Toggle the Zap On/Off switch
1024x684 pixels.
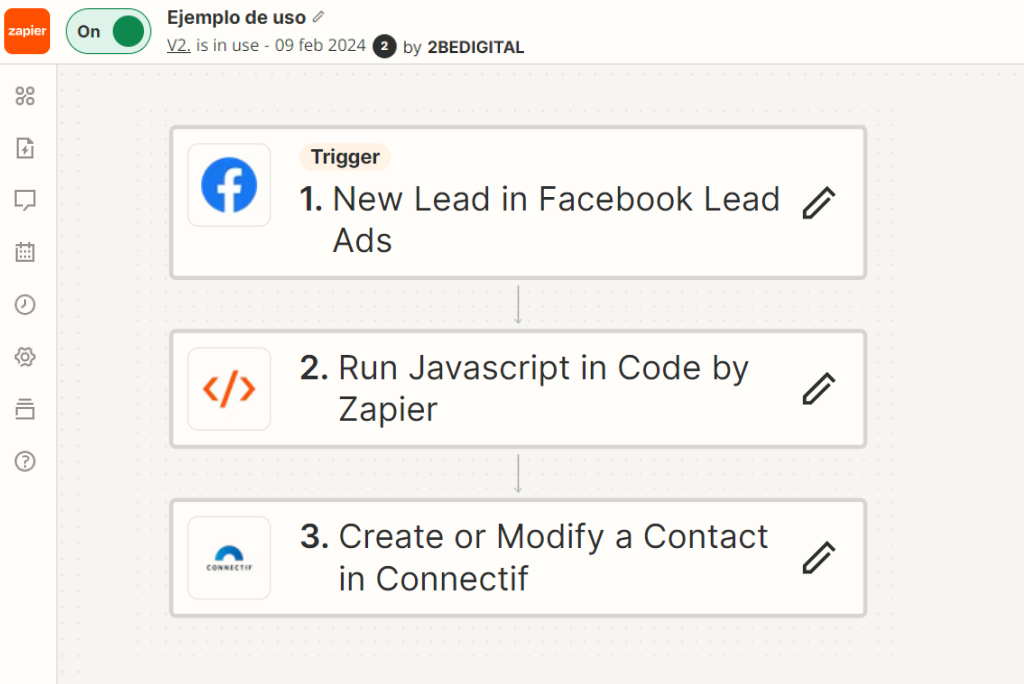tap(108, 31)
